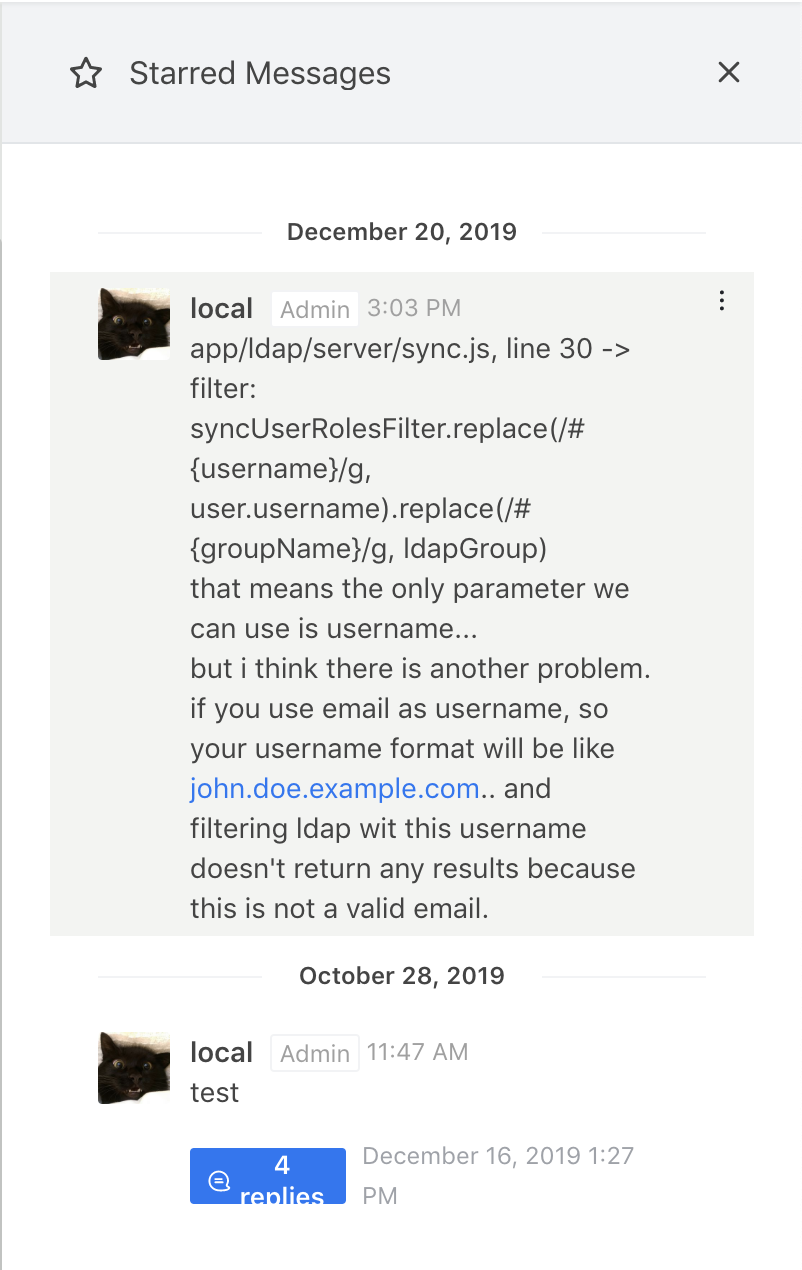Click the cat avatar on the 3:03 PM message
Image resolution: width=802 pixels, height=1270 pixels.
(x=134, y=324)
